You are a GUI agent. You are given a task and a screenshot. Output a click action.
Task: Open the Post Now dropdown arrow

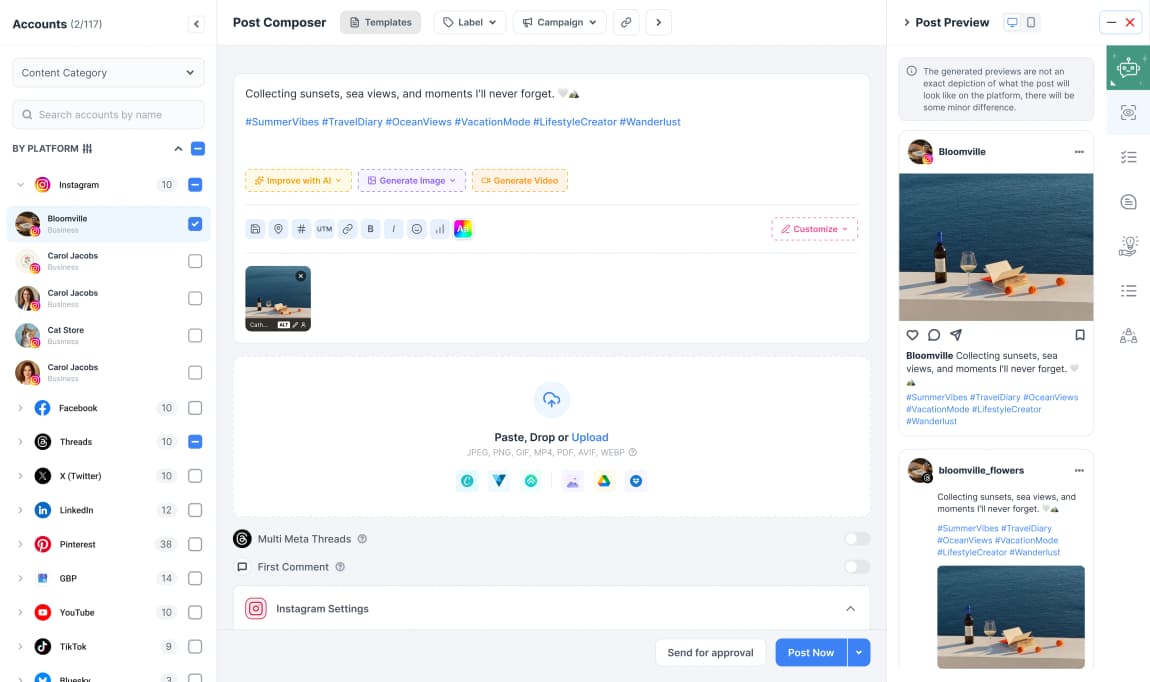859,653
